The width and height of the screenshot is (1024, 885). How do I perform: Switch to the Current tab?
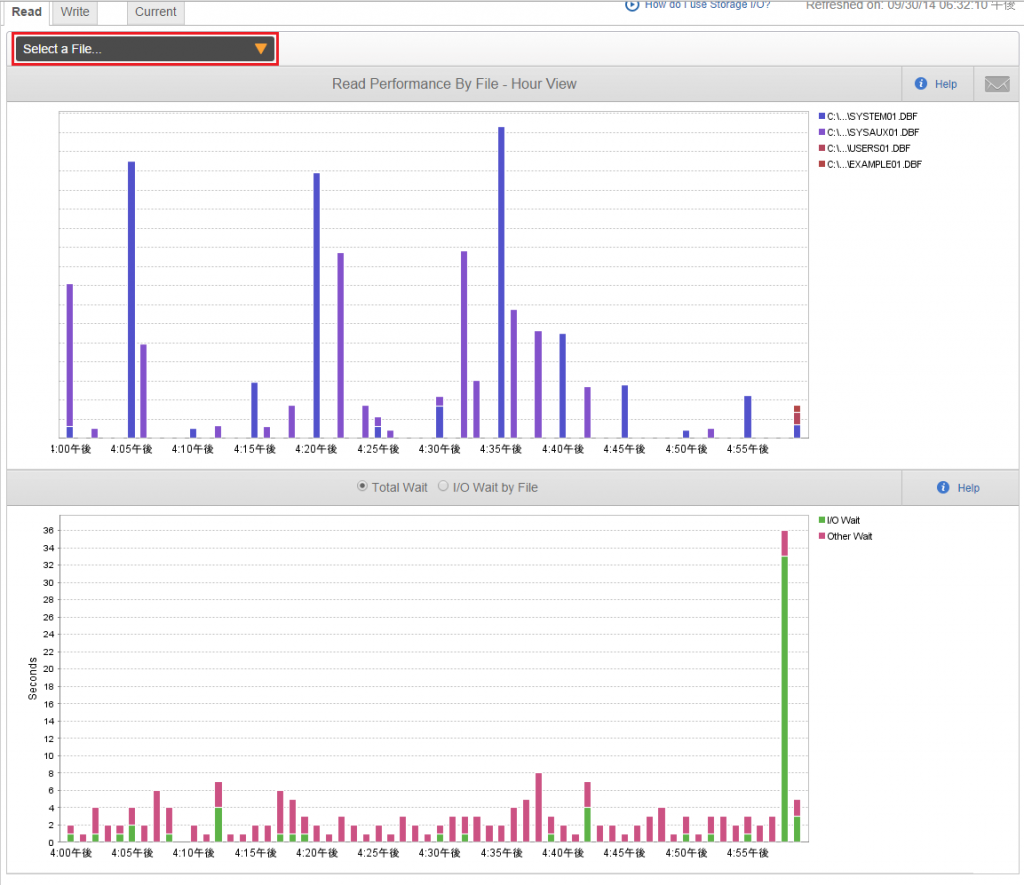tap(155, 12)
